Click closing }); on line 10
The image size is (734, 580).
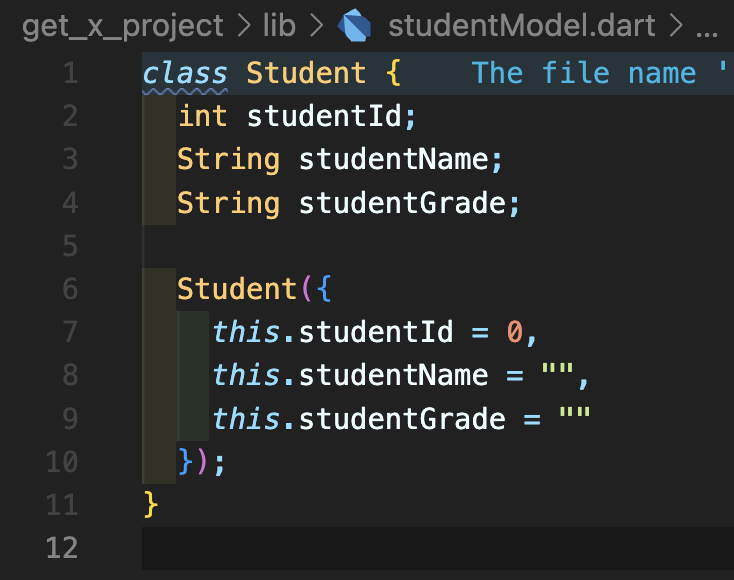point(202,463)
